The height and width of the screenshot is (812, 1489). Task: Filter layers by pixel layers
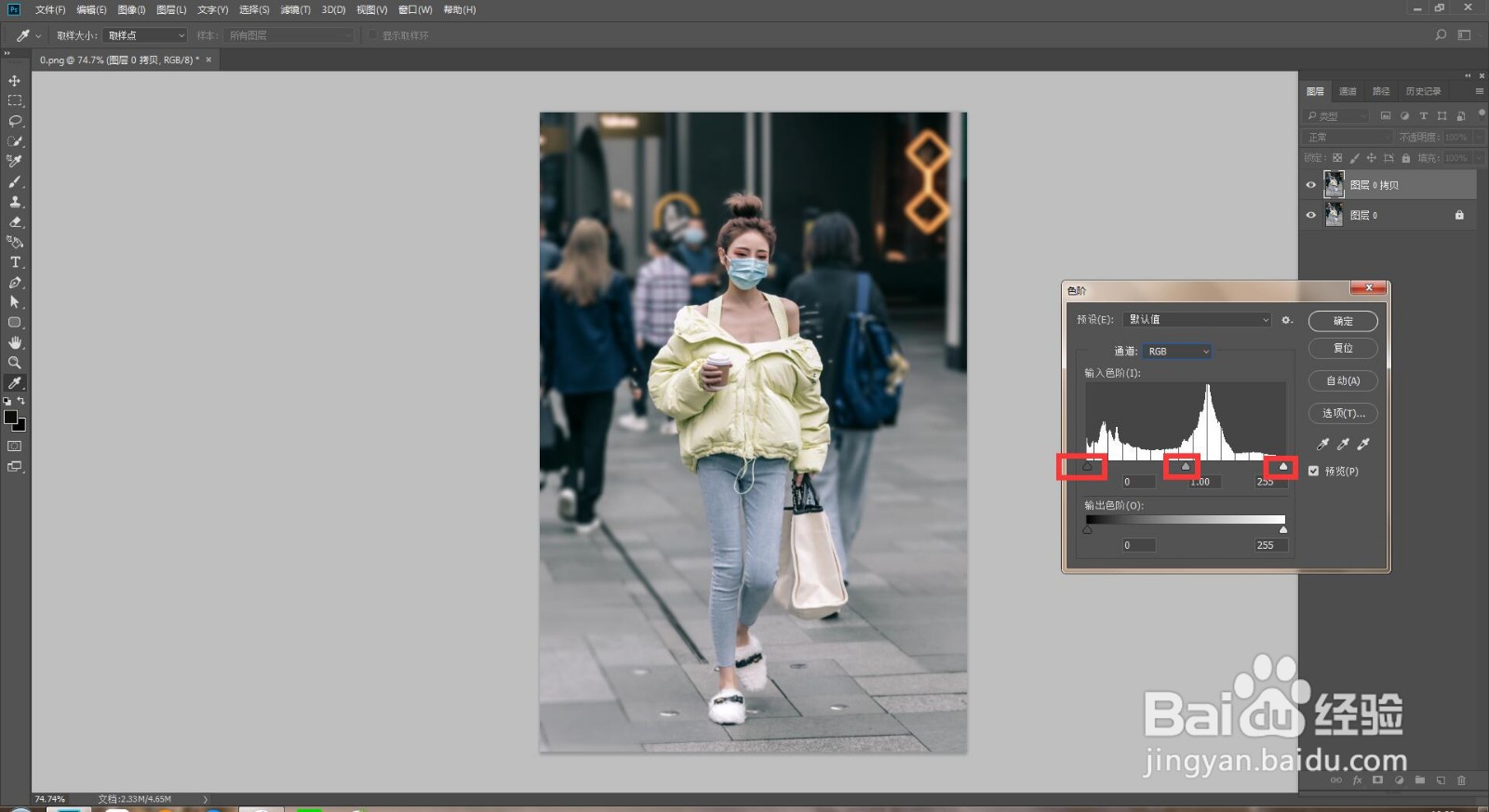(1386, 116)
